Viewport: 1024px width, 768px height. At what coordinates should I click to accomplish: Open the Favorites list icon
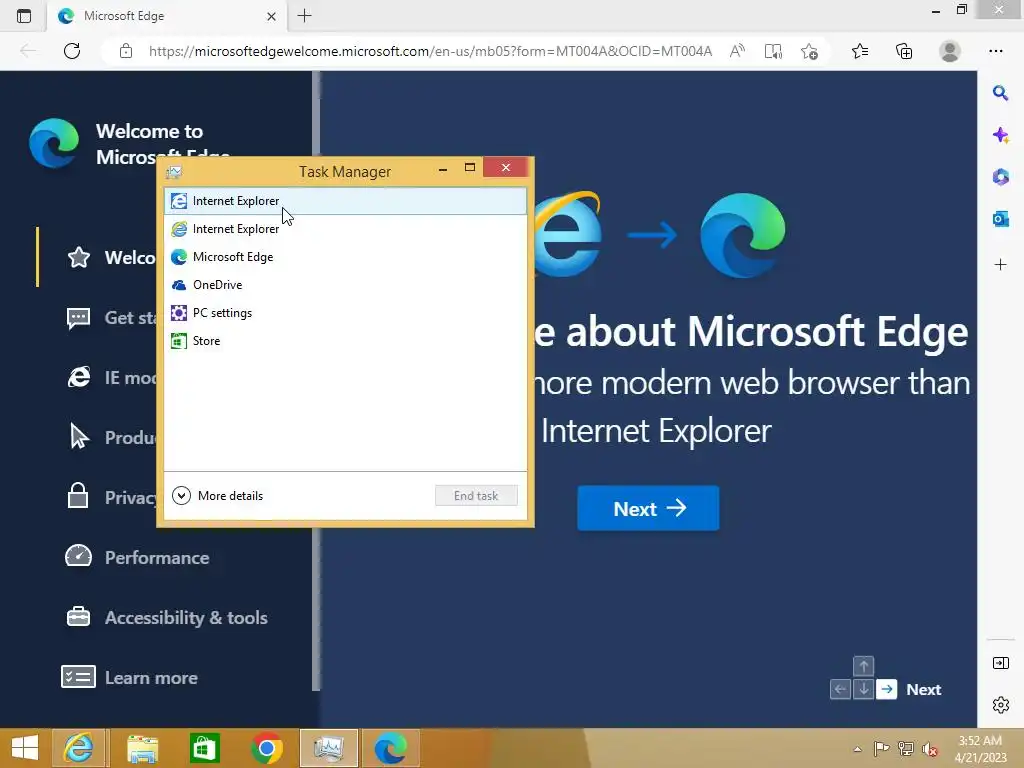[859, 51]
